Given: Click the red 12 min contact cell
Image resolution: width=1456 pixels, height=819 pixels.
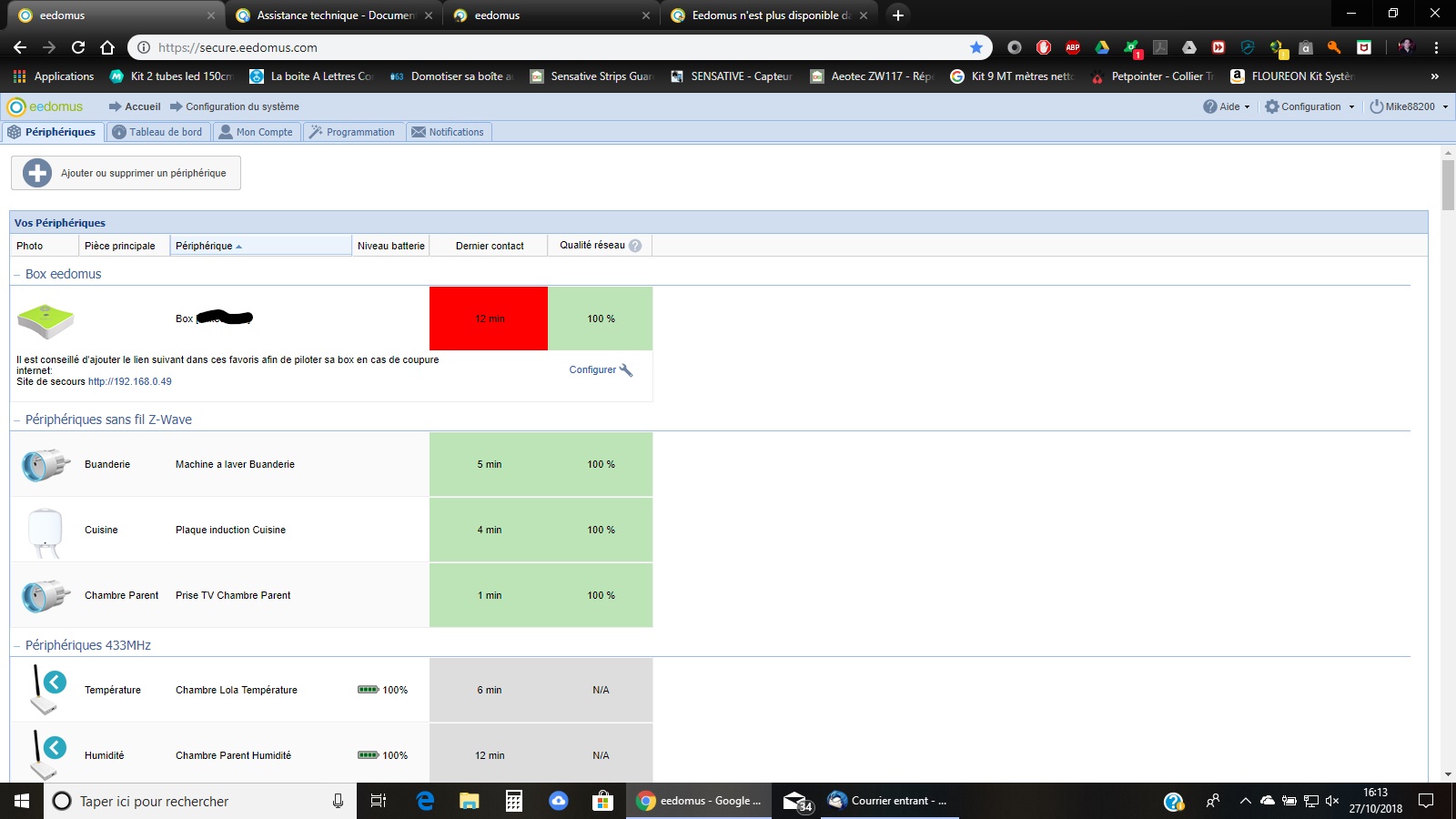Looking at the screenshot, I should click(x=489, y=318).
